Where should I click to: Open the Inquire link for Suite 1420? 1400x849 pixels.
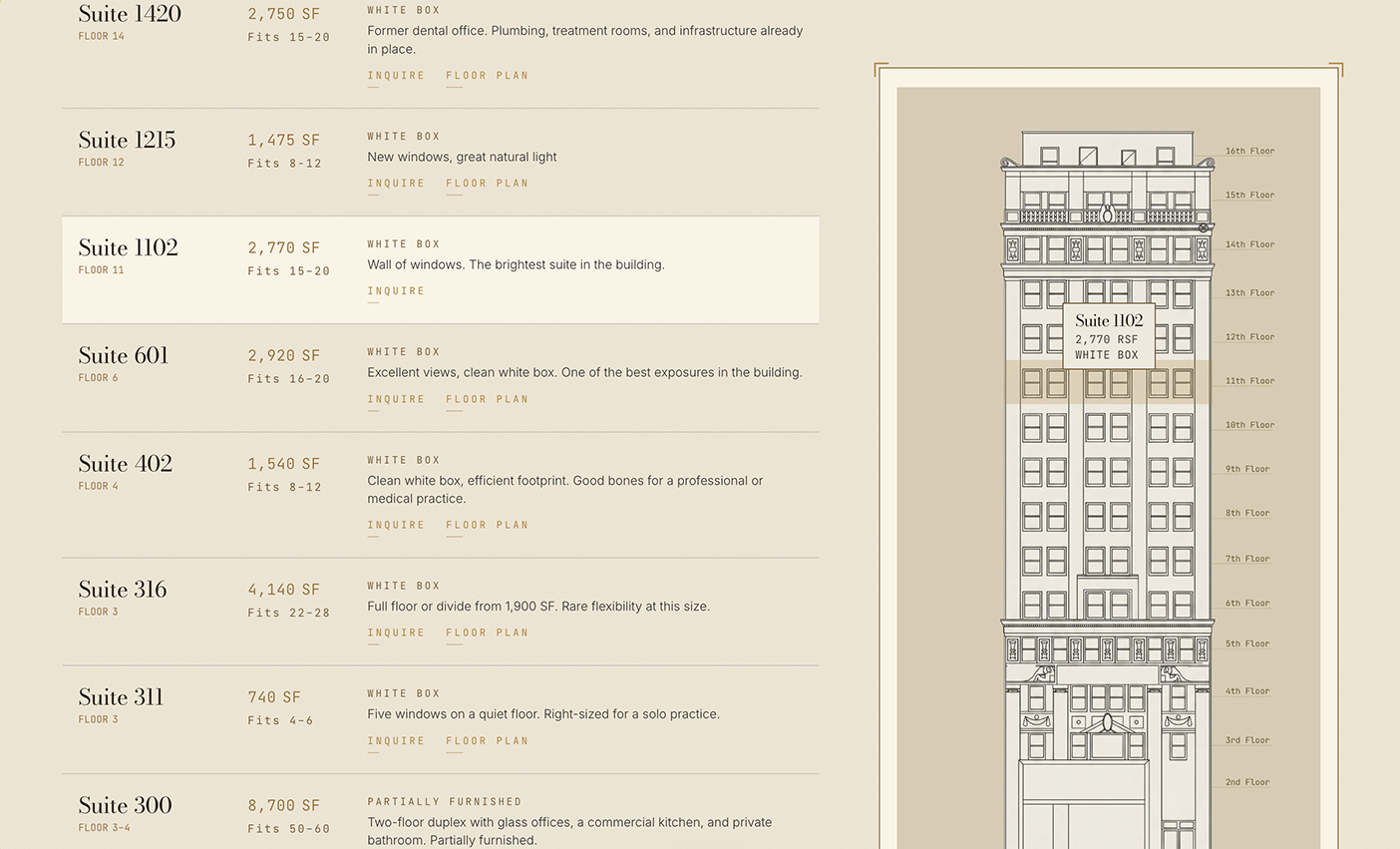396,76
